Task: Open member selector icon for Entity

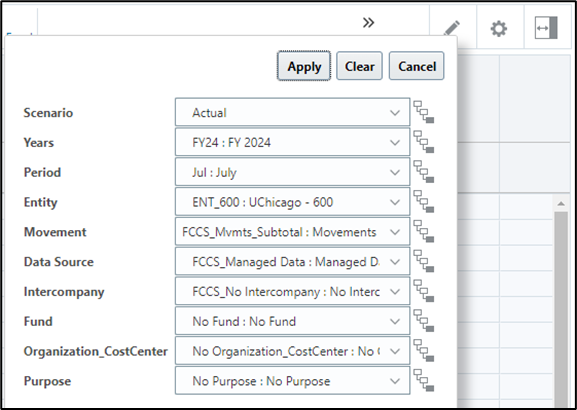Action: point(424,201)
